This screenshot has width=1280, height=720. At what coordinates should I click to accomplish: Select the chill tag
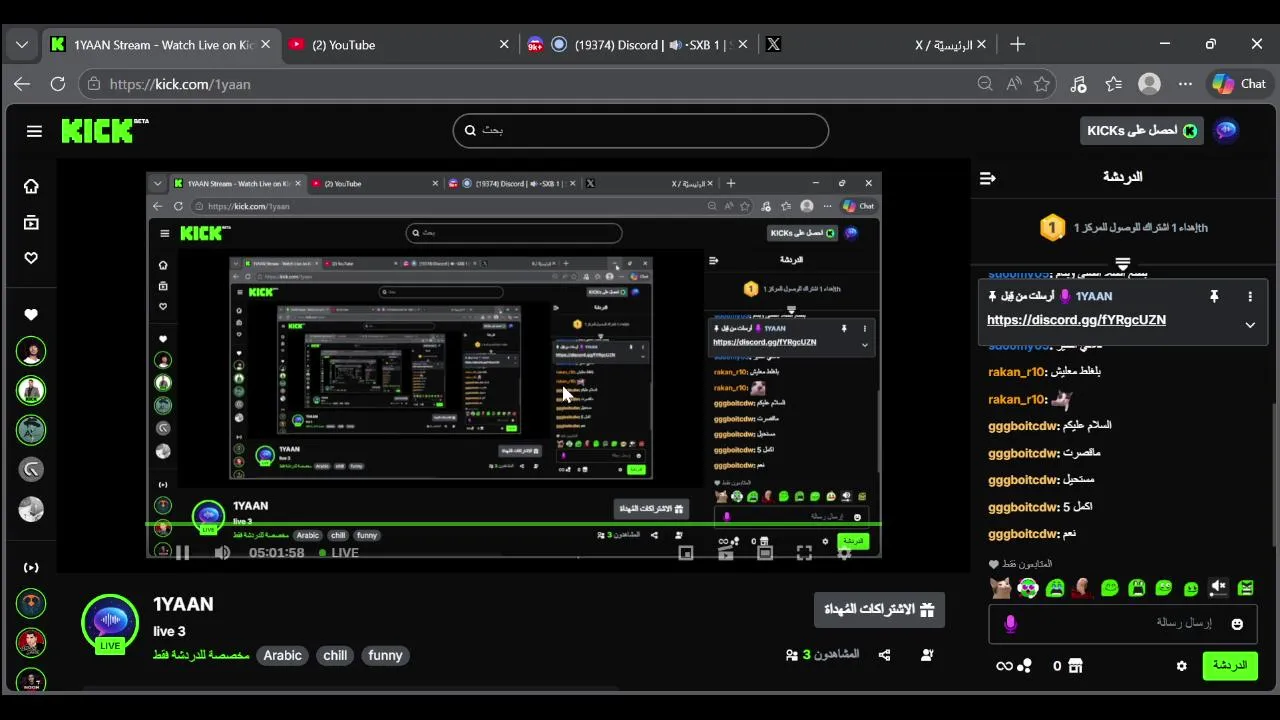pos(335,655)
